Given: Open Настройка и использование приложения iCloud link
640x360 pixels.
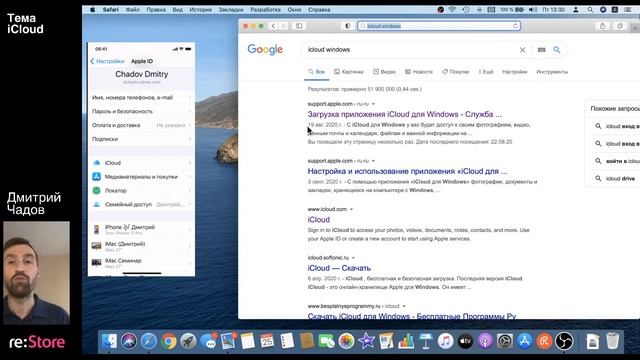Looking at the screenshot, I should point(407,171).
